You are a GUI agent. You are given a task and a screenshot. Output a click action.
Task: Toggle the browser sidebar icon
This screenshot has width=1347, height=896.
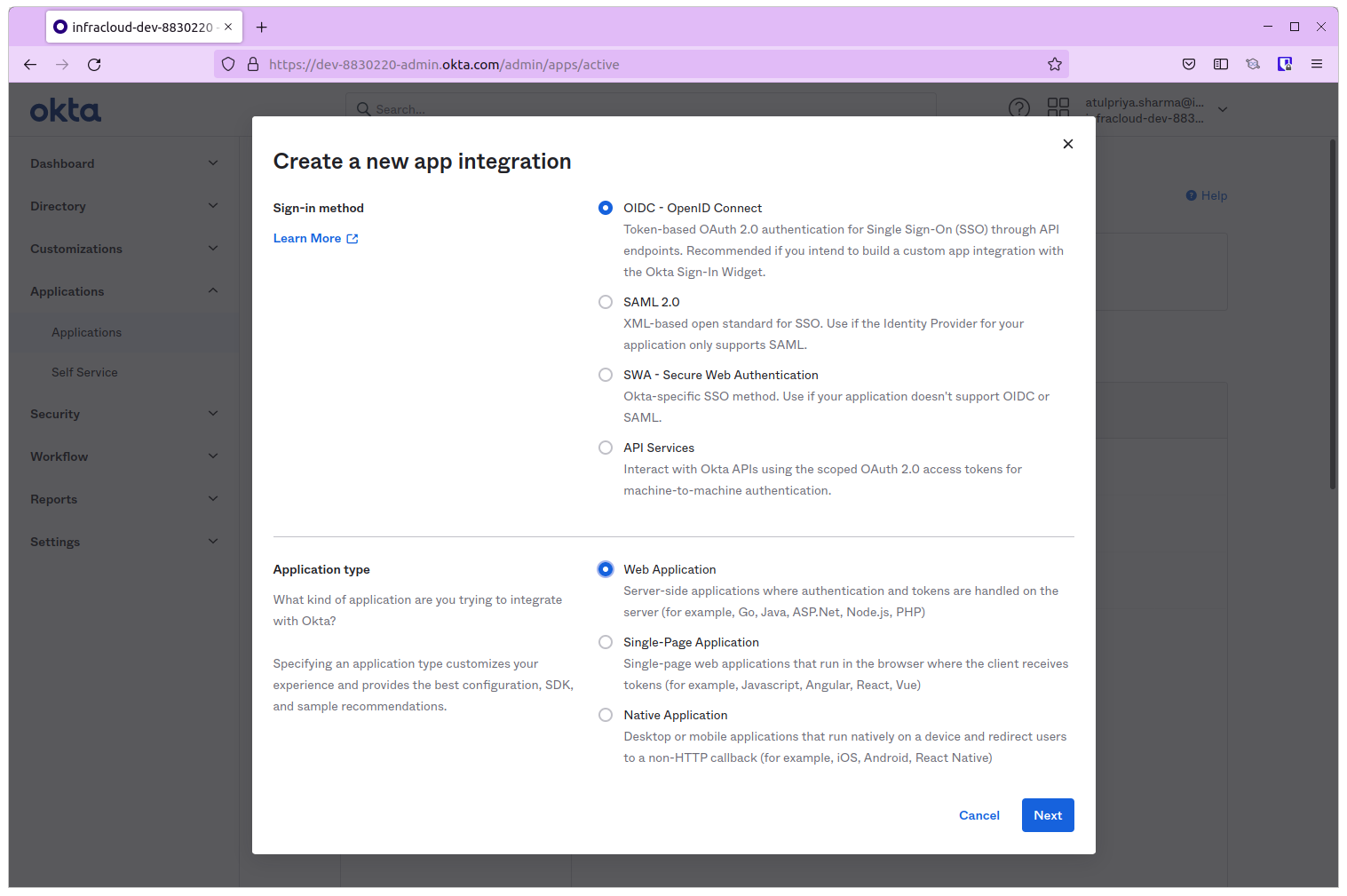[1221, 64]
